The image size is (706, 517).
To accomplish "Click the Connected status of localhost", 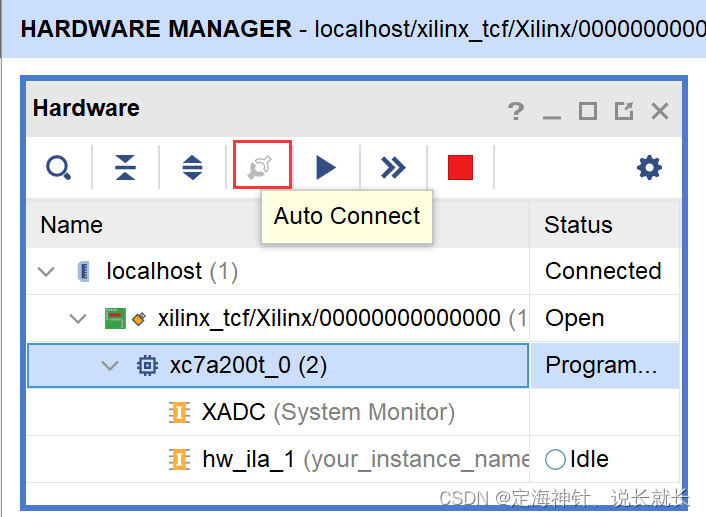I will click(603, 271).
